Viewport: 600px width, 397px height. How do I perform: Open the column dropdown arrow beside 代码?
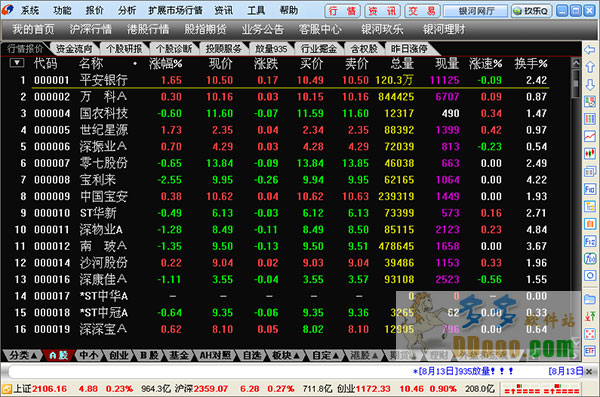point(17,63)
